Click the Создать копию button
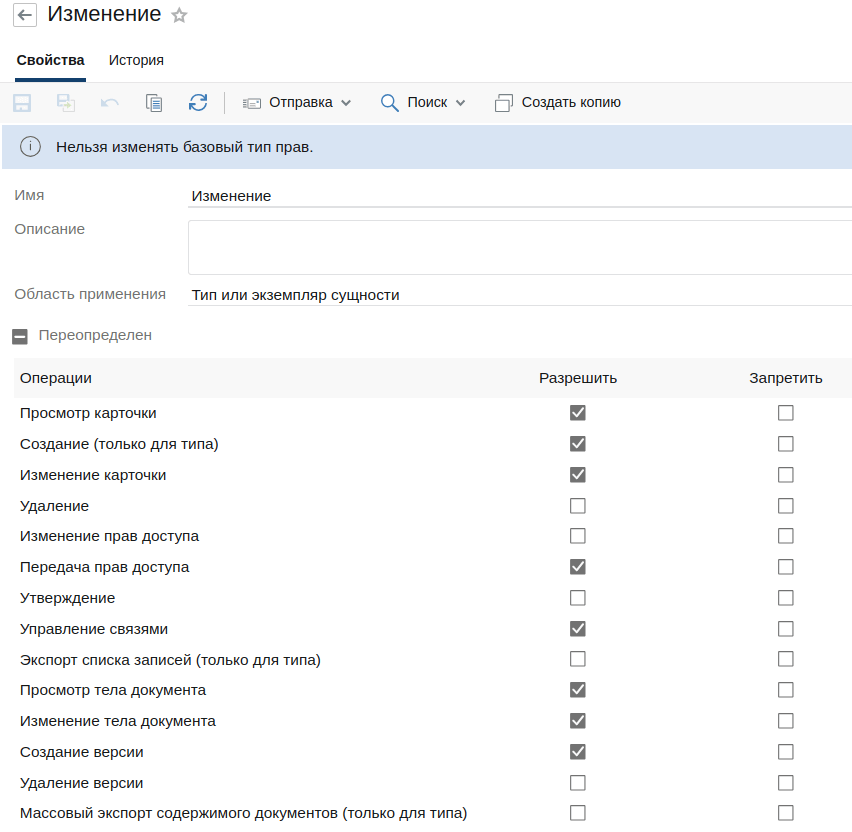The width and height of the screenshot is (852, 832). (558, 103)
